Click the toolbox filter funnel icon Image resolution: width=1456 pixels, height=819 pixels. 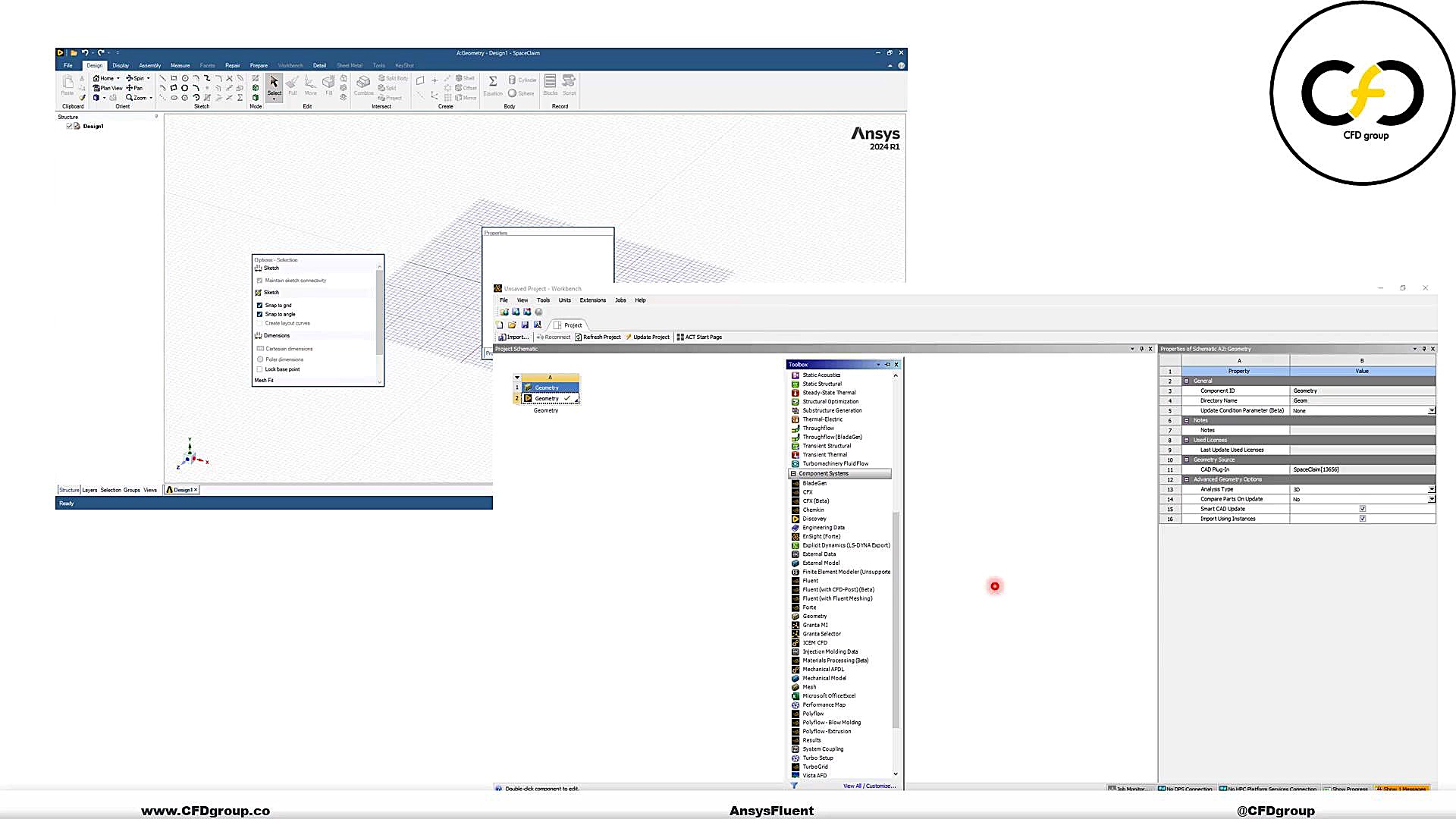pos(794,786)
